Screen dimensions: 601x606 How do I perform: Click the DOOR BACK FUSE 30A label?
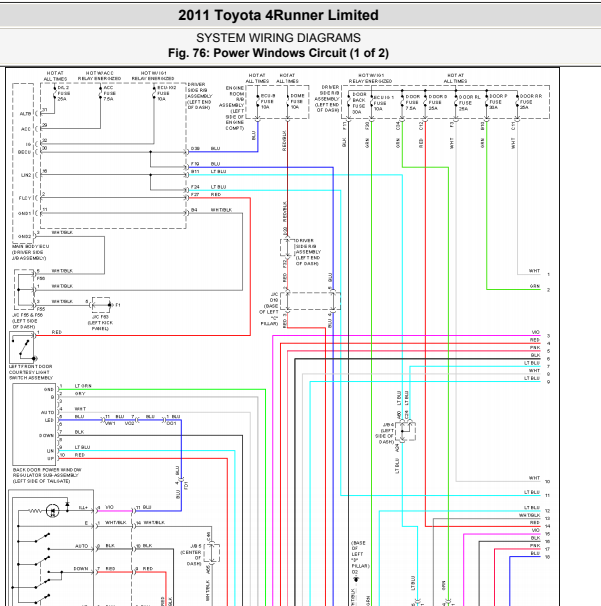pos(359,103)
